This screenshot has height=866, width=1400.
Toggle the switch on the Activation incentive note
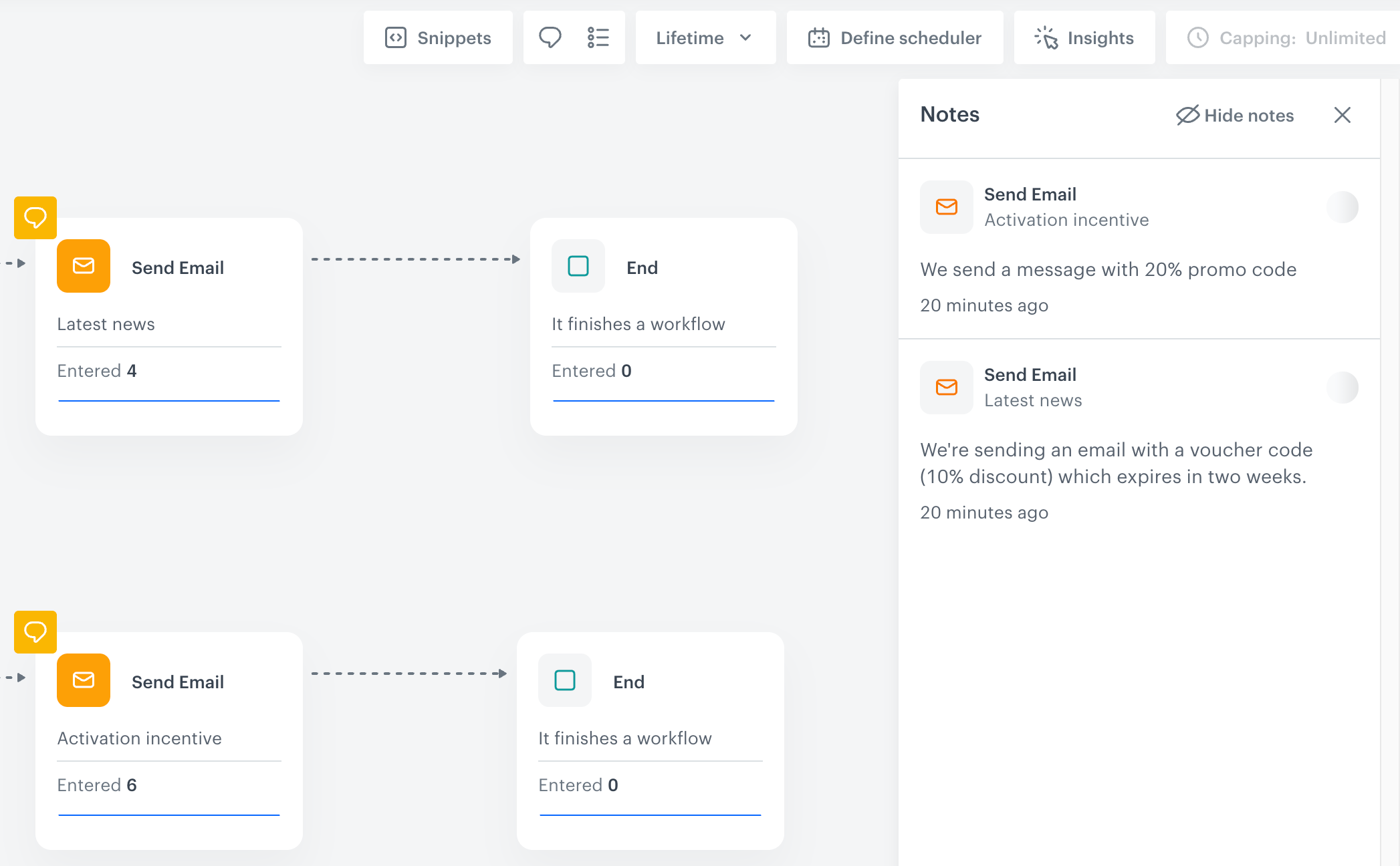(x=1344, y=207)
